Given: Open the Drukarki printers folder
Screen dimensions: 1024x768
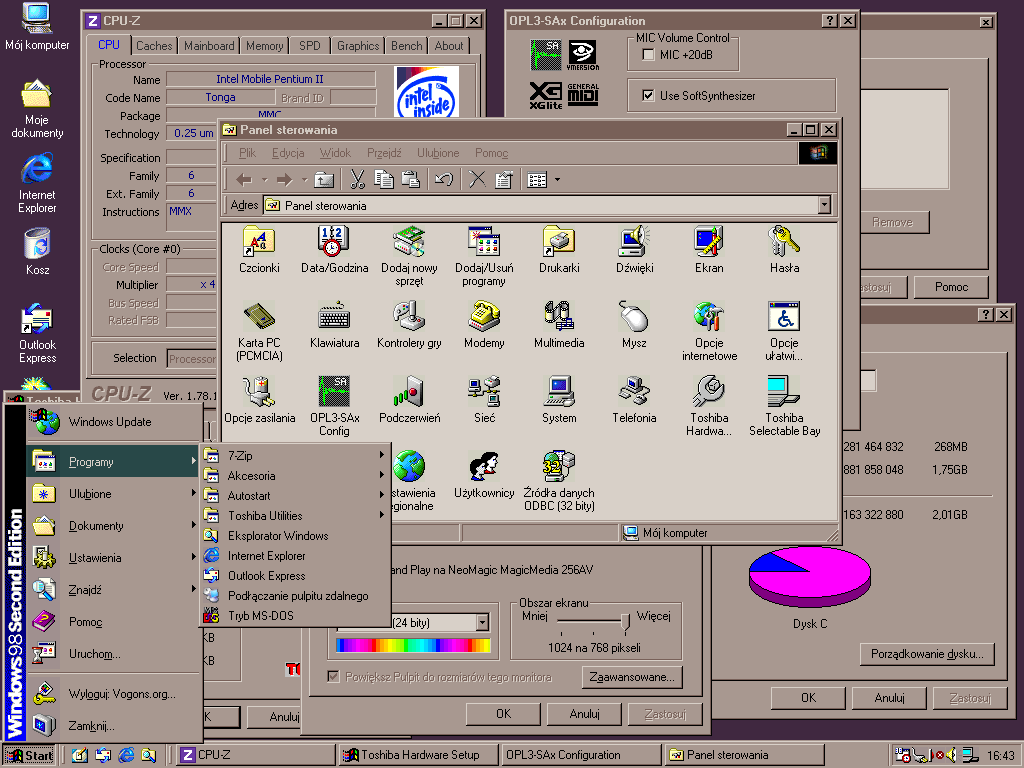Looking at the screenshot, I should [559, 242].
